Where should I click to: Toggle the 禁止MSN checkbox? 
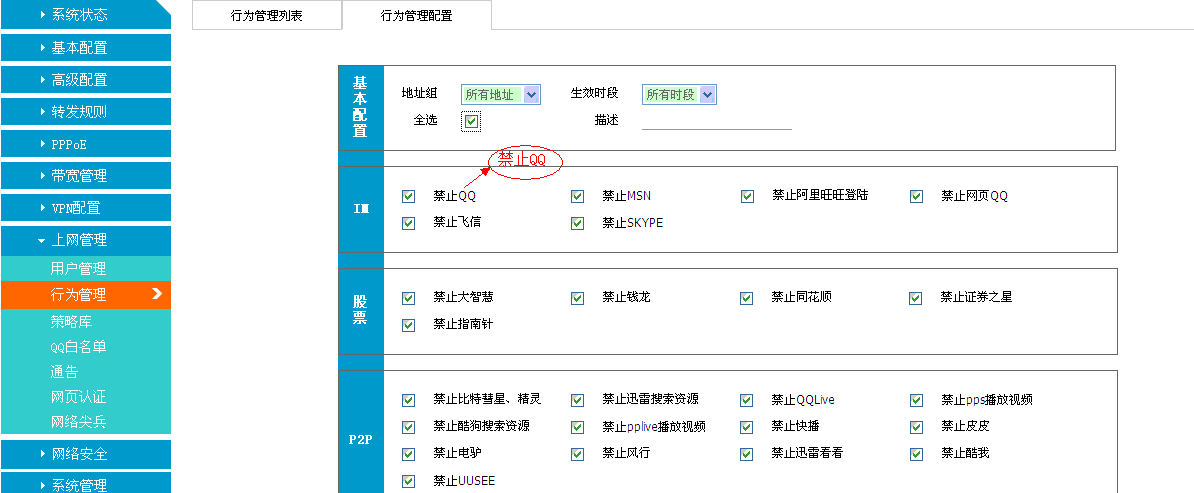coord(577,197)
